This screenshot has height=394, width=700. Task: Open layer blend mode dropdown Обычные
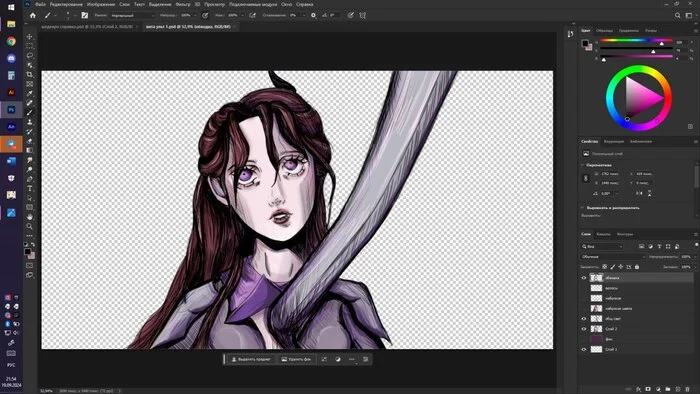[x=613, y=257]
